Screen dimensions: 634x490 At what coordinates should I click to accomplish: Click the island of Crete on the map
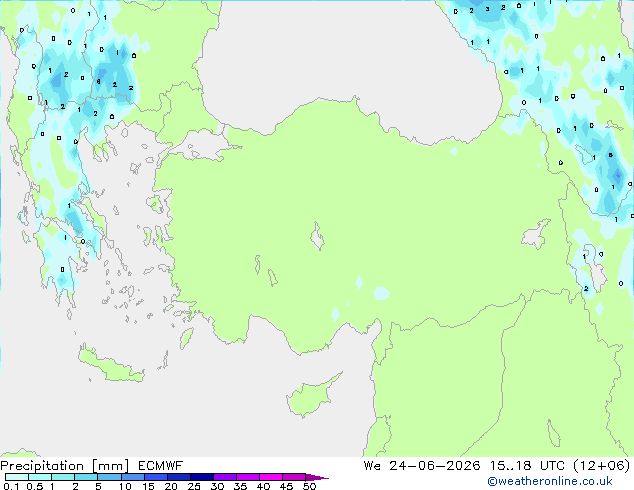pyautogui.click(x=110, y=365)
